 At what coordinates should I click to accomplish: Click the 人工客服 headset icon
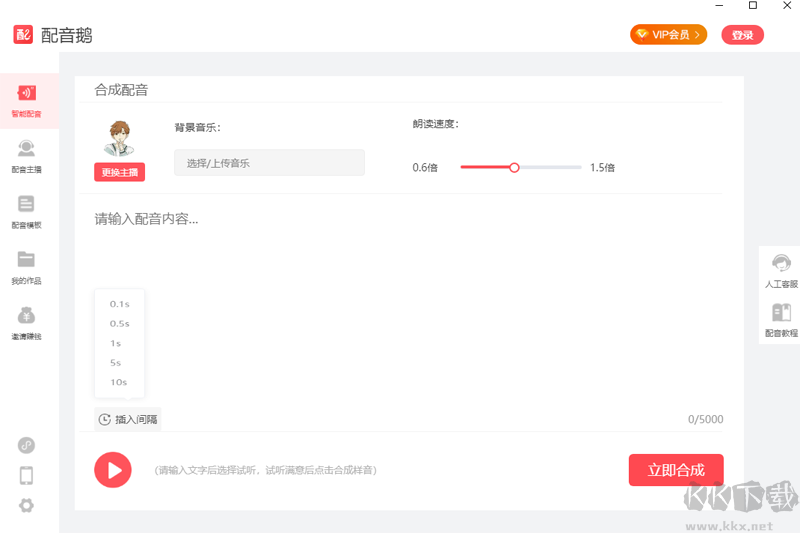point(781,269)
